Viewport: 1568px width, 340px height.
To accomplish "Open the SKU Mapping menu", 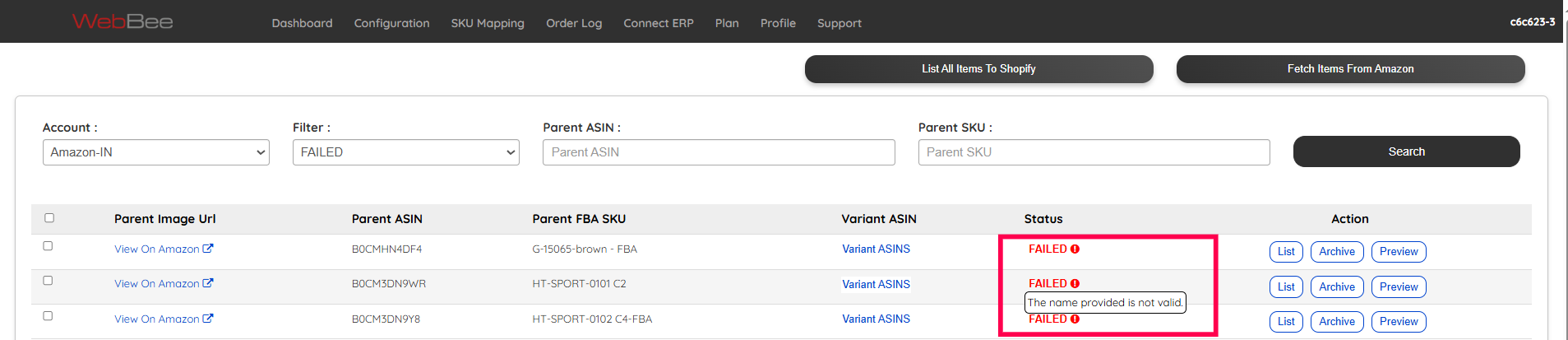I will (x=488, y=23).
